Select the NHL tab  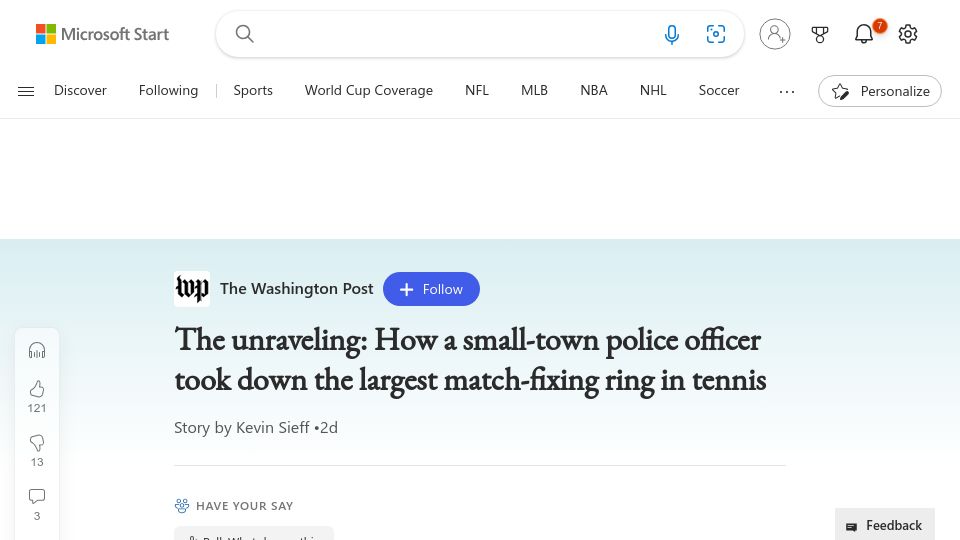point(653,91)
